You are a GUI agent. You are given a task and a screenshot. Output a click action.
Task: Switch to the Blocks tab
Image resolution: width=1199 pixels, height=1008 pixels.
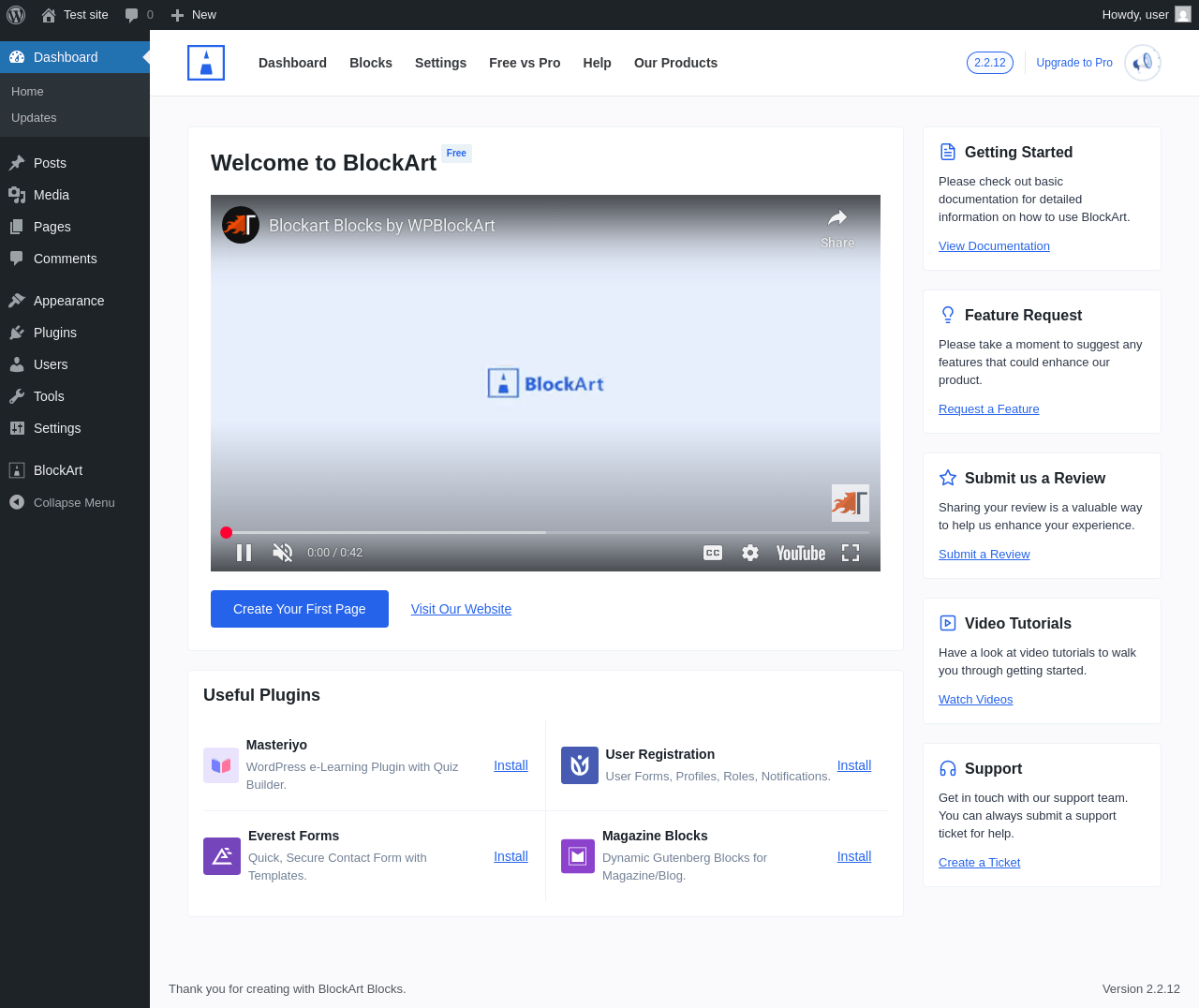(371, 63)
